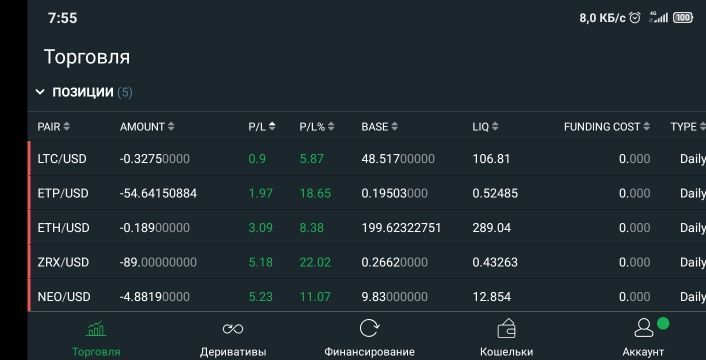The width and height of the screenshot is (706, 360).
Task: Sort positions by BASE column
Action: tap(380, 127)
